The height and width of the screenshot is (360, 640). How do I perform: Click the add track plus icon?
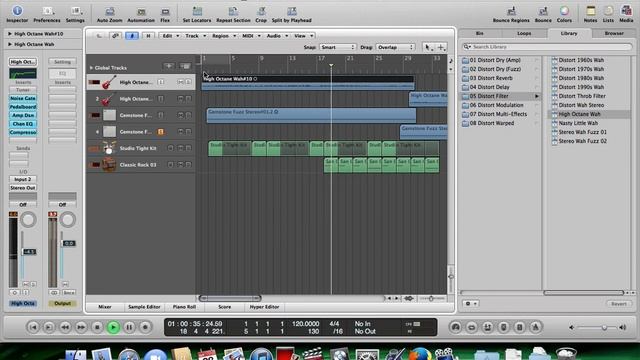(x=169, y=66)
